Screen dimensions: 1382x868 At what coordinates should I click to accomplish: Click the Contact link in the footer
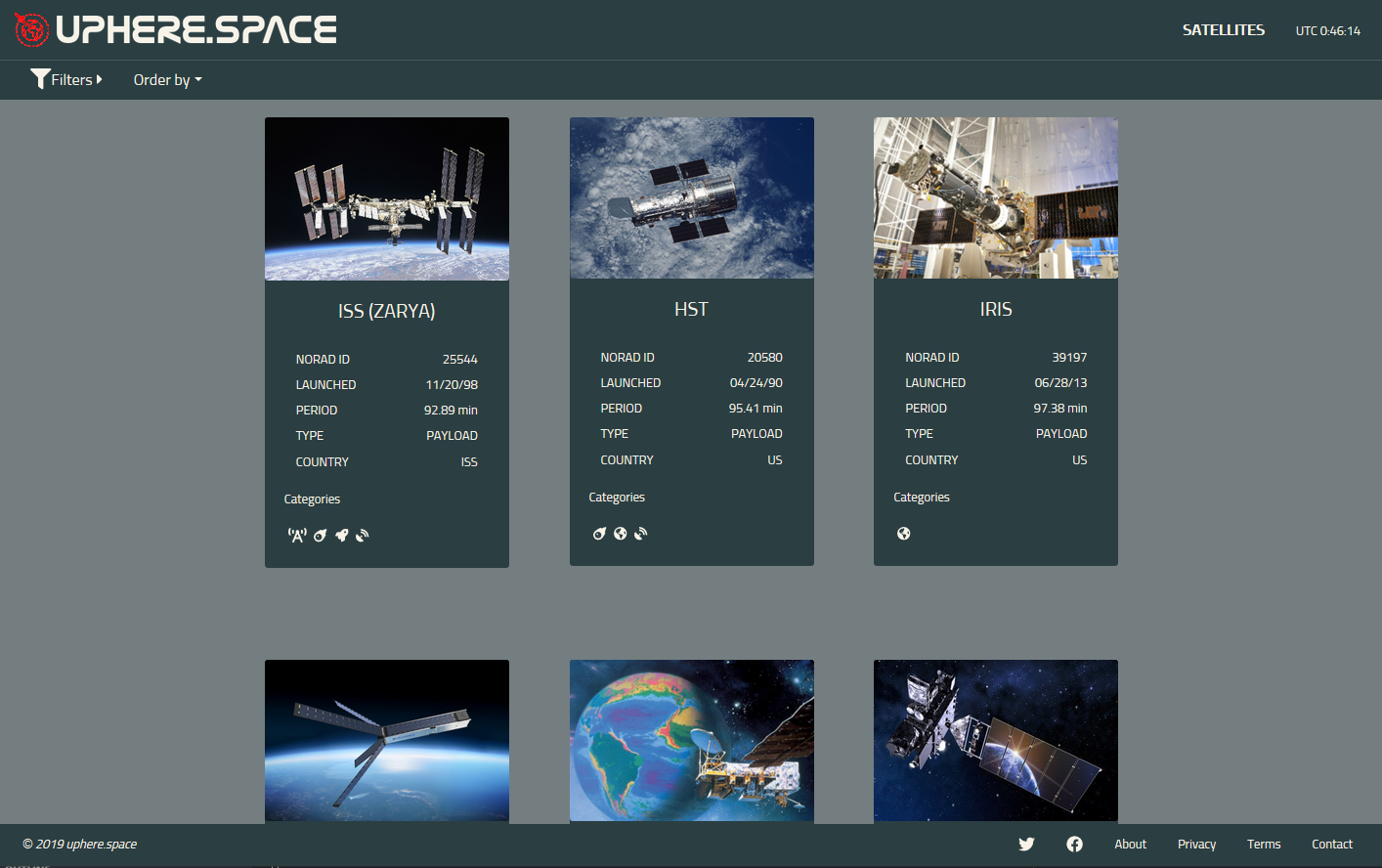click(x=1331, y=844)
